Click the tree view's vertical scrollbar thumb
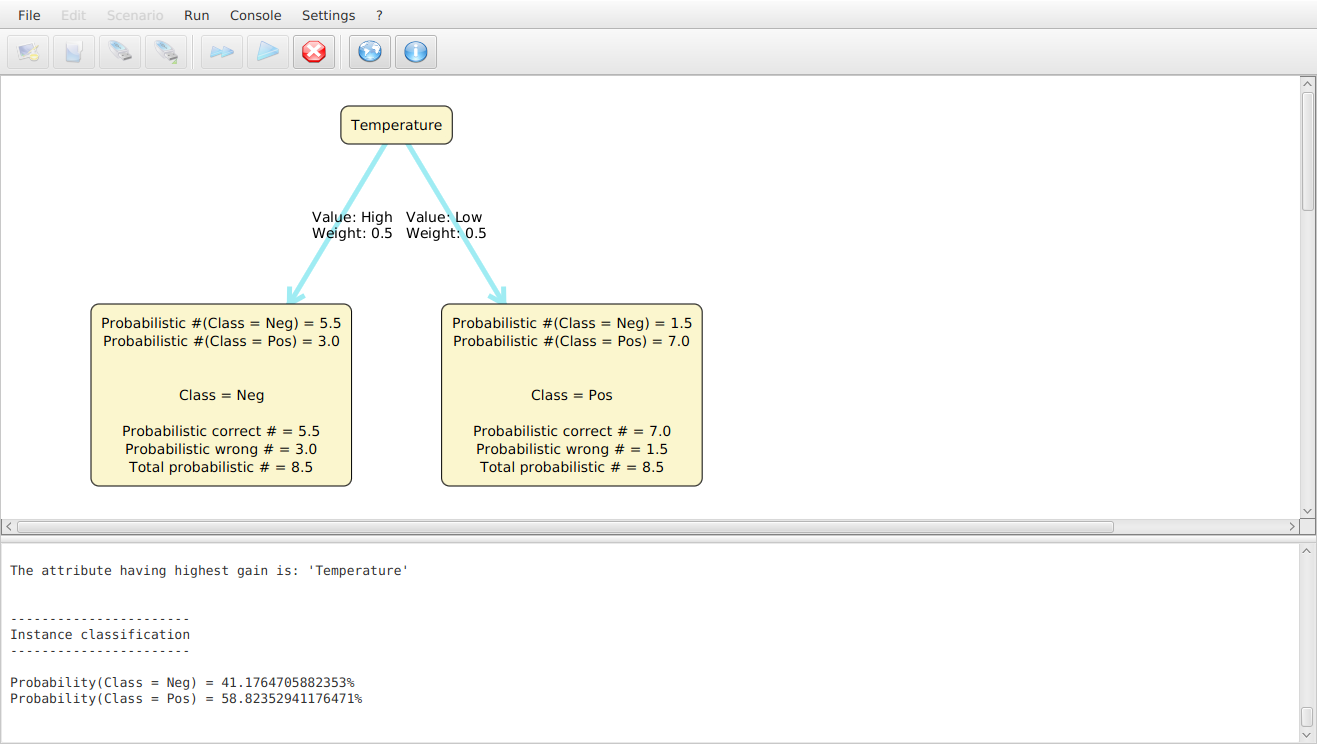 [x=1308, y=150]
